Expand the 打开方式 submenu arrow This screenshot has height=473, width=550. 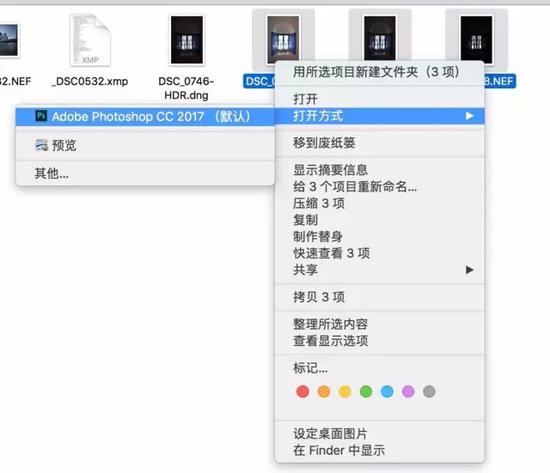pyautogui.click(x=470, y=116)
